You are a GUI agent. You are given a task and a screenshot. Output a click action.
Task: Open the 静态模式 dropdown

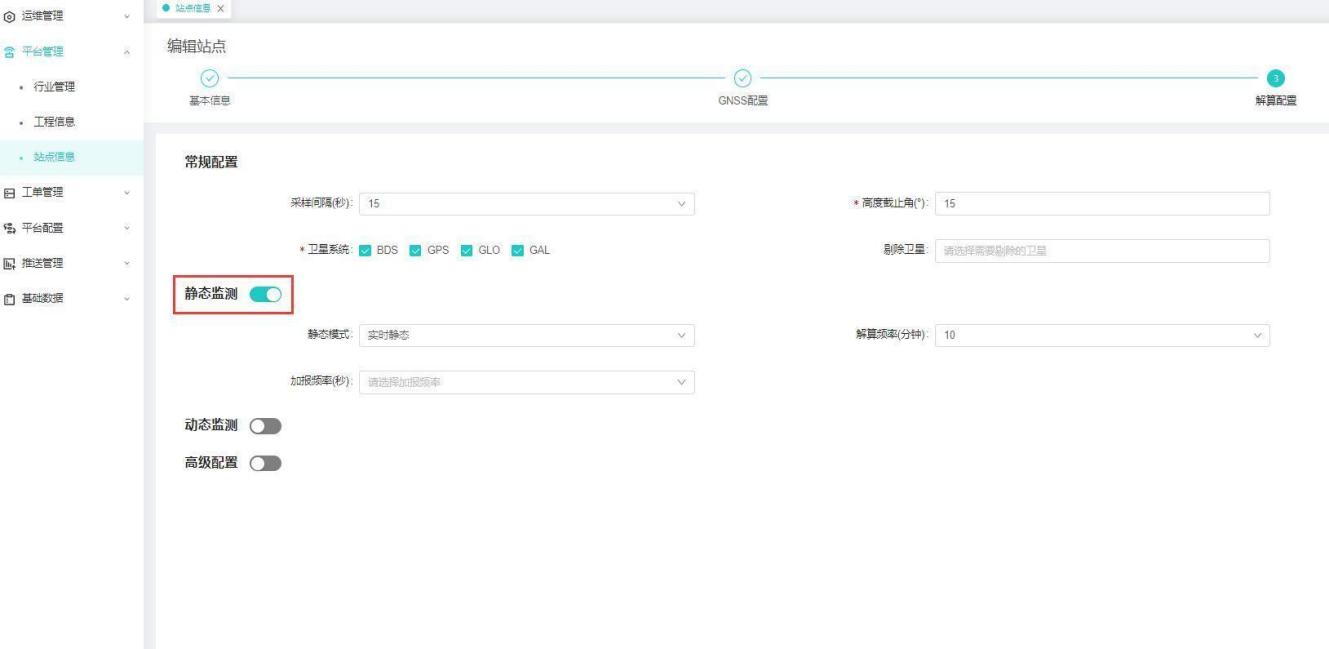point(526,335)
